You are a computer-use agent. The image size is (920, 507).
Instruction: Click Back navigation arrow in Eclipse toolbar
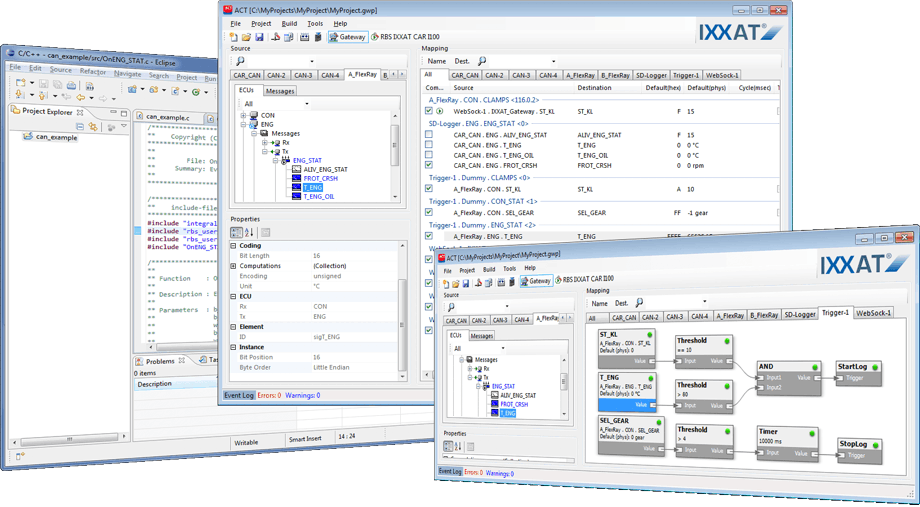click(81, 97)
